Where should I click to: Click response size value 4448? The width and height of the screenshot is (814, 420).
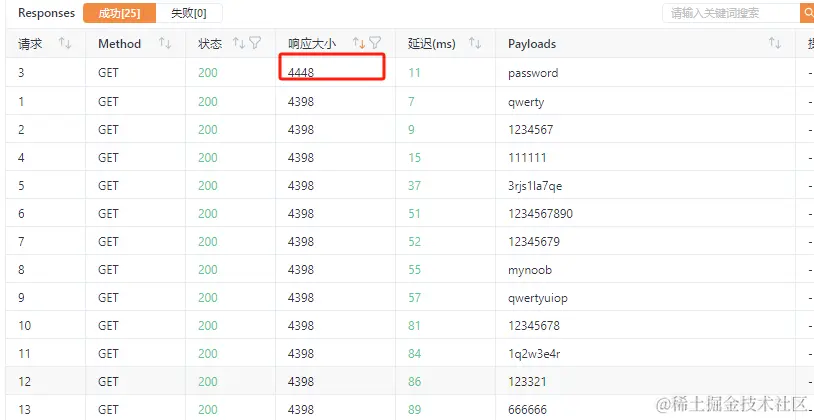(301, 73)
